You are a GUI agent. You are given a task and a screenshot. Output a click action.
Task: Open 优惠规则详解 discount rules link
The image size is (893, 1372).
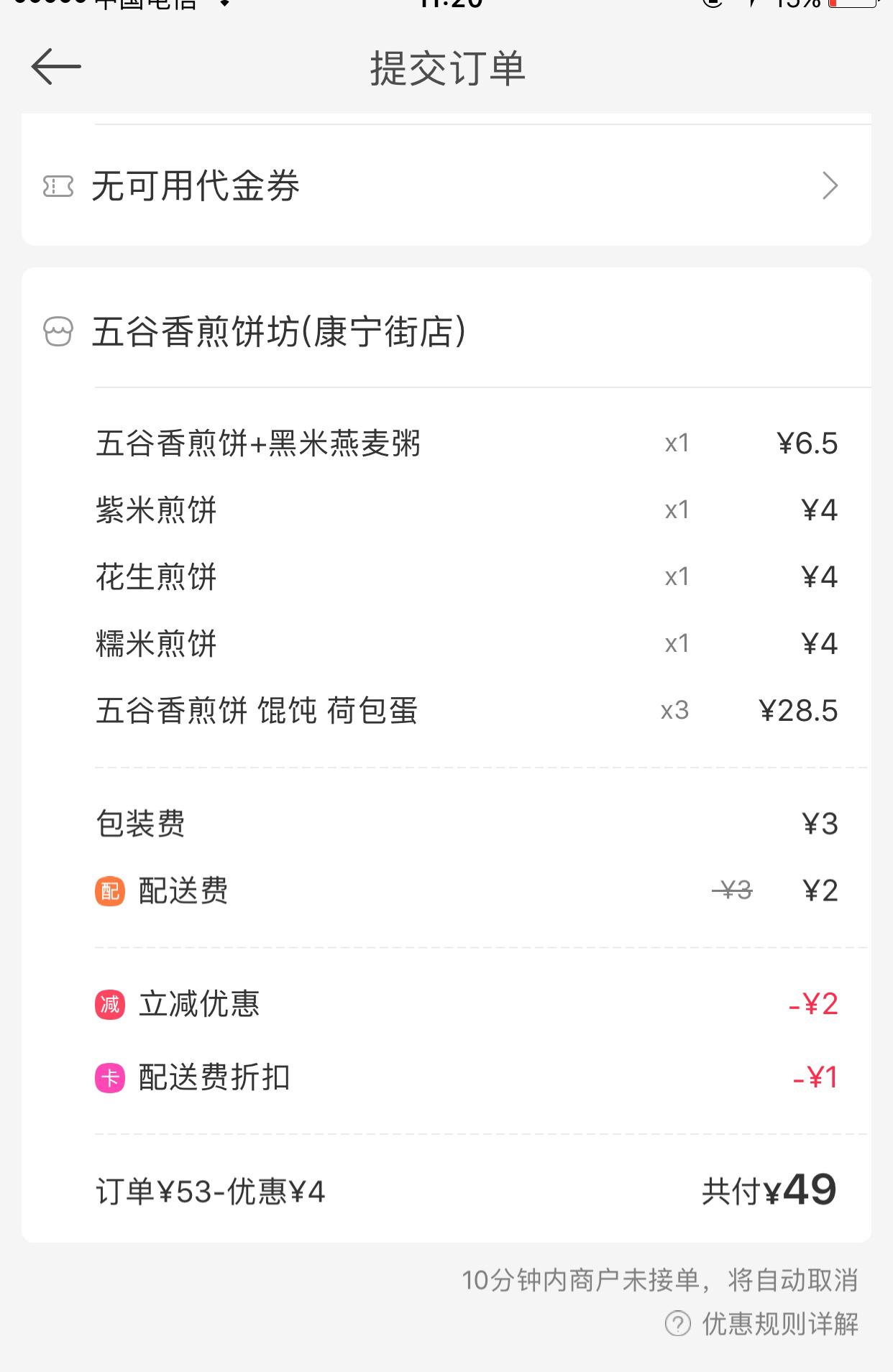coord(780,1323)
